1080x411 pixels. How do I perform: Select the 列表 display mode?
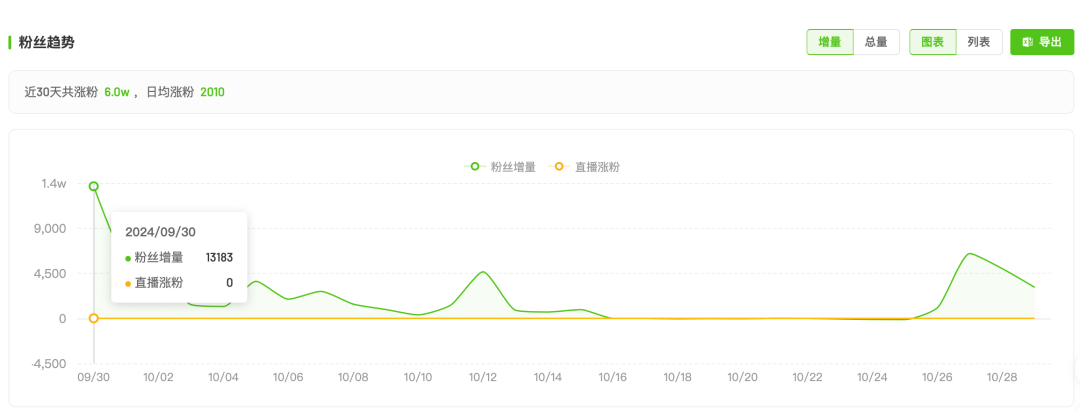point(979,42)
